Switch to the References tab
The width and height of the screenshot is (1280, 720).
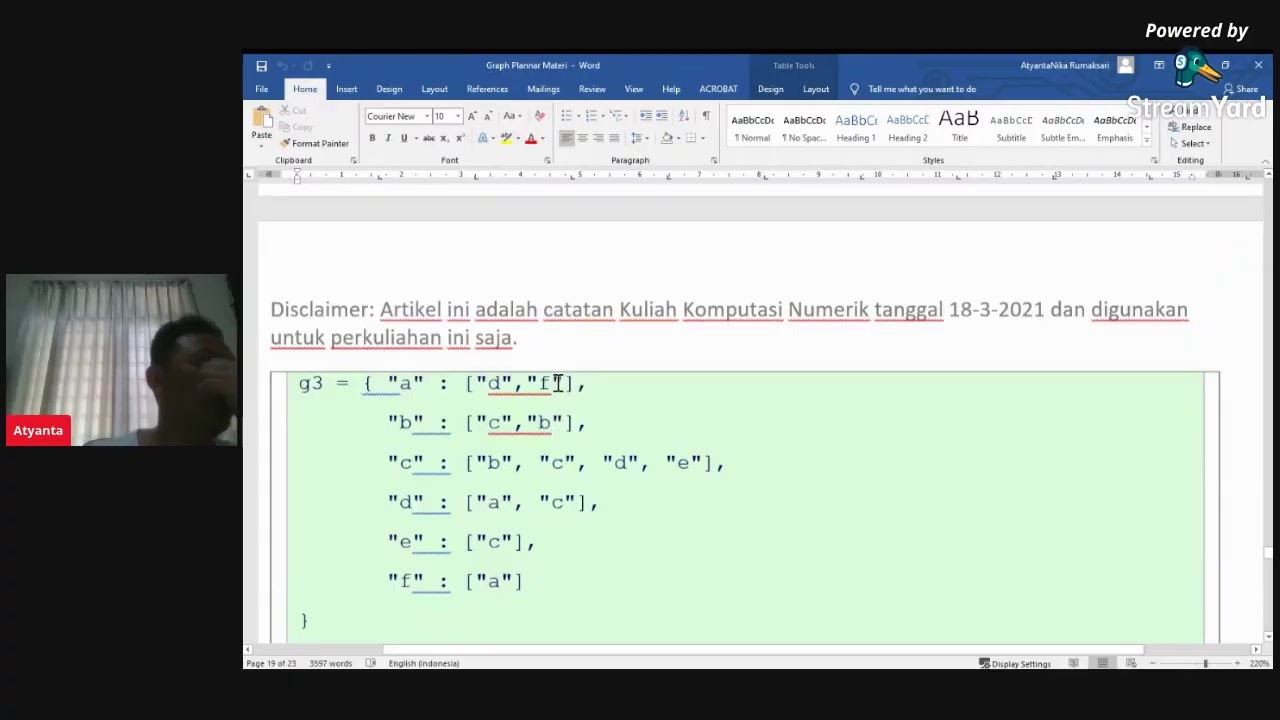487,89
